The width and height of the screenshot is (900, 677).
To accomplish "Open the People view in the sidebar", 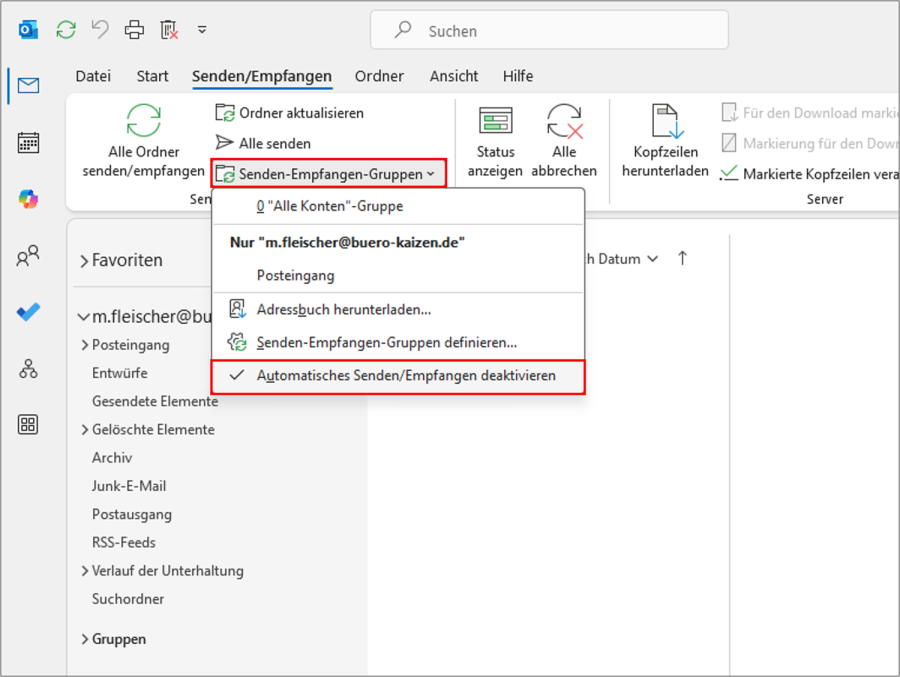I will pos(27,256).
